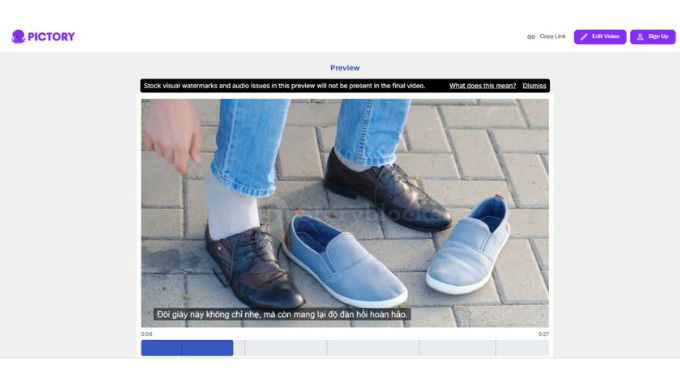680x383 pixels.
Task: Click the second blue timeline segment
Action: 207,348
